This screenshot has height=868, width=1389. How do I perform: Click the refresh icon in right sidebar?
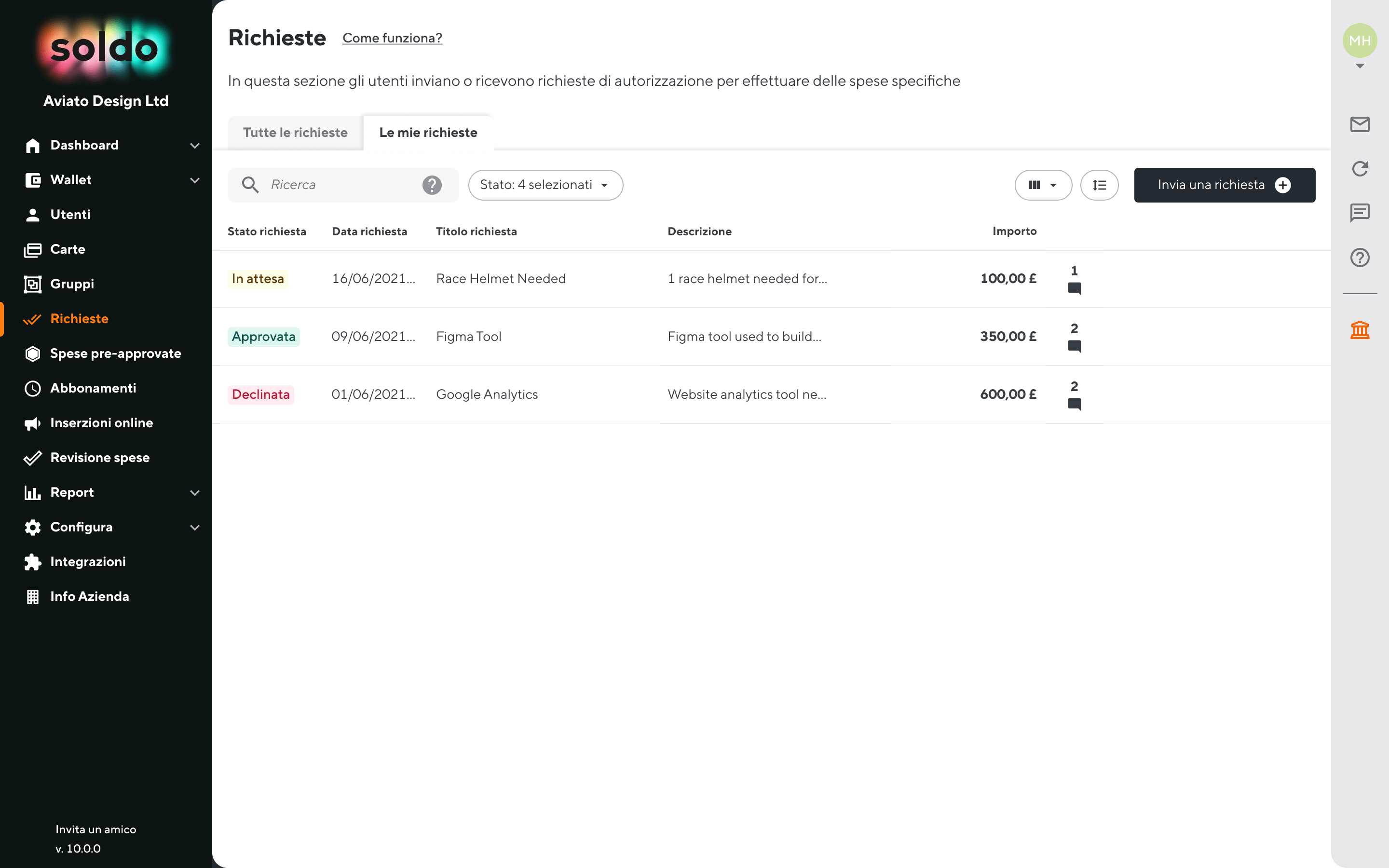click(1359, 169)
